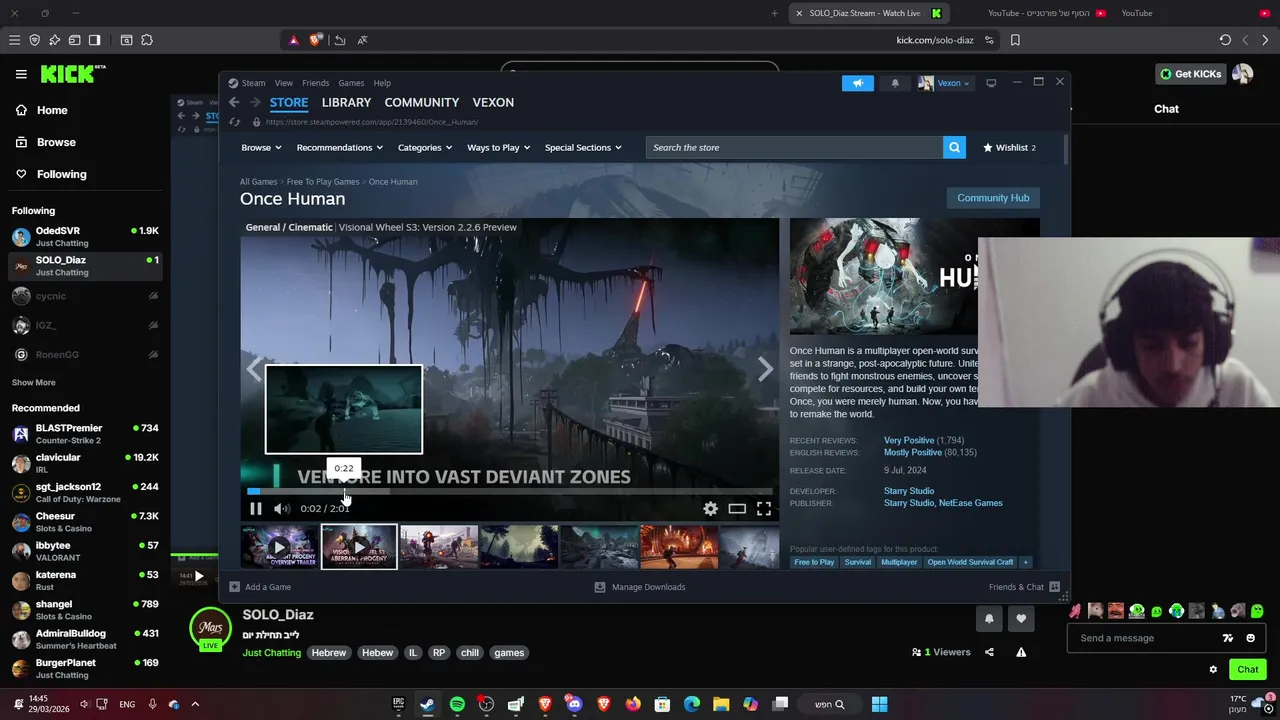
Task: Select the fiery orange screenshot thumbnail
Action: click(679, 547)
